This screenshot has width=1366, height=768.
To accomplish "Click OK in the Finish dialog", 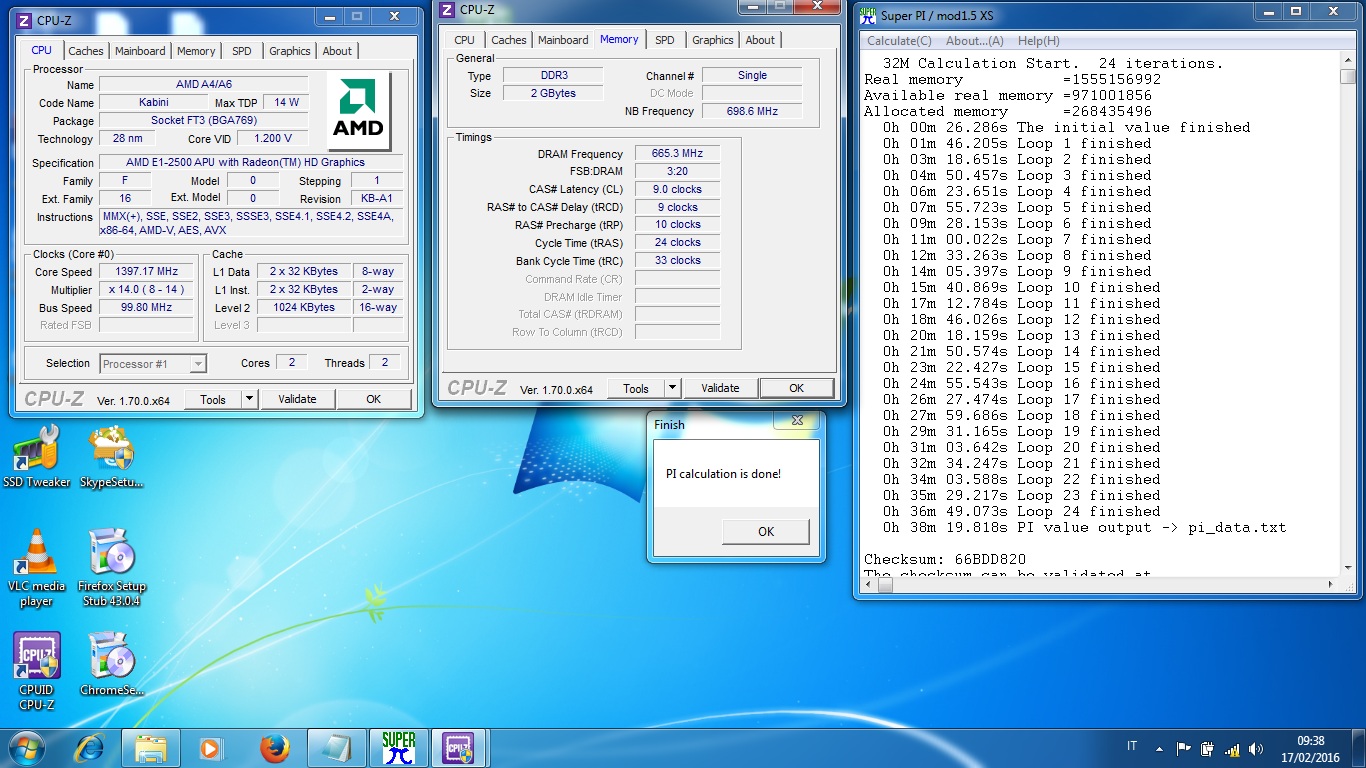I will tap(766, 532).
